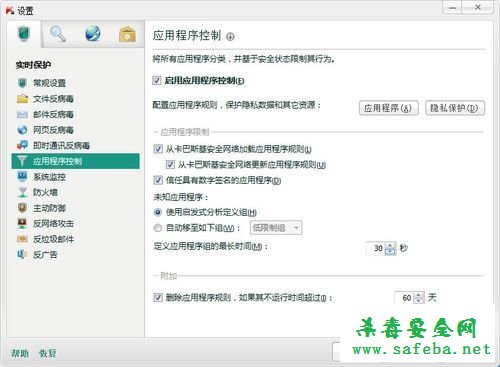The width and height of the screenshot is (500, 367).
Task: Minimize the 设置 window
Action: (x=452, y=7)
